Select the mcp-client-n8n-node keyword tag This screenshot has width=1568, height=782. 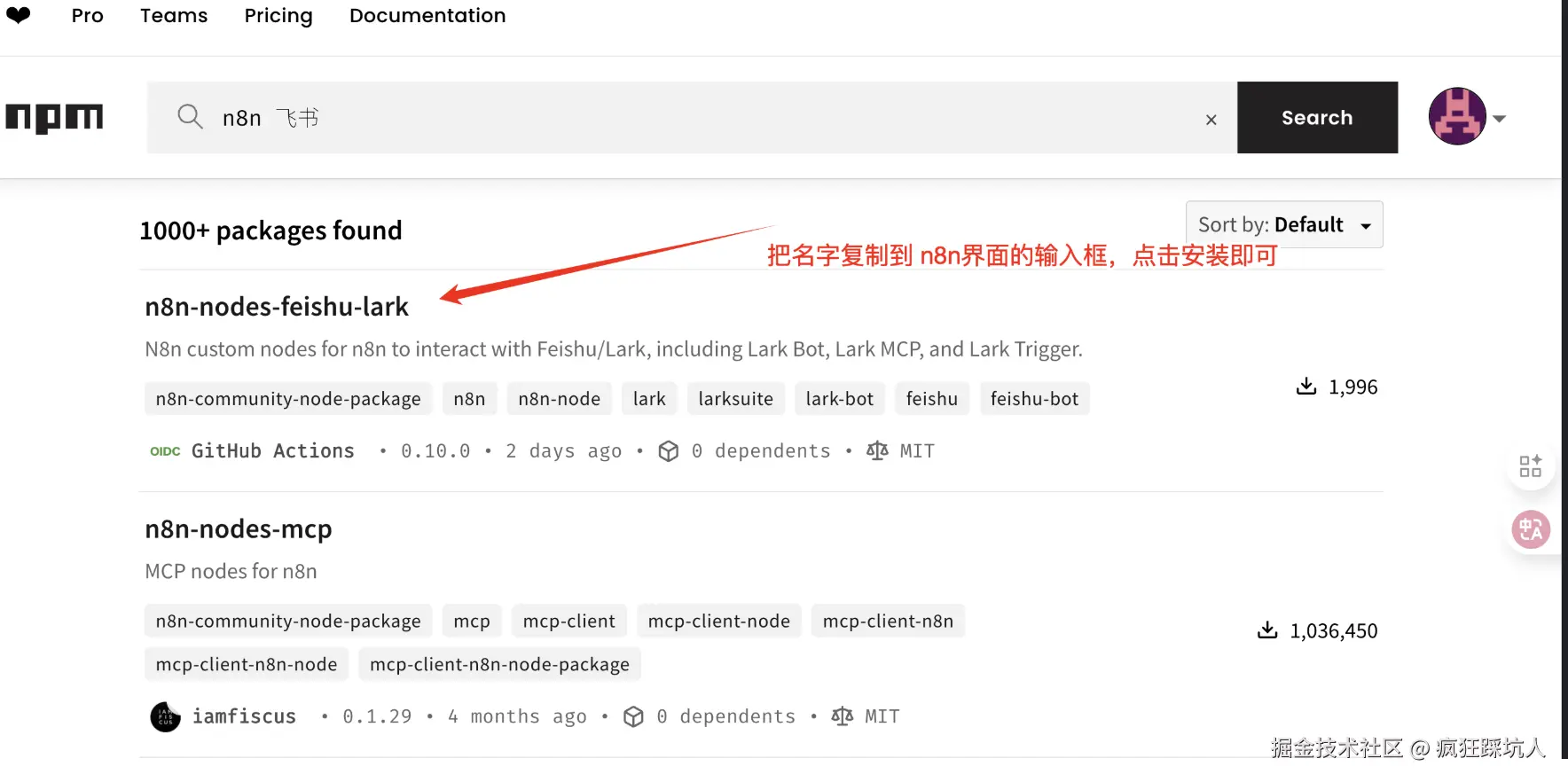pyautogui.click(x=247, y=665)
